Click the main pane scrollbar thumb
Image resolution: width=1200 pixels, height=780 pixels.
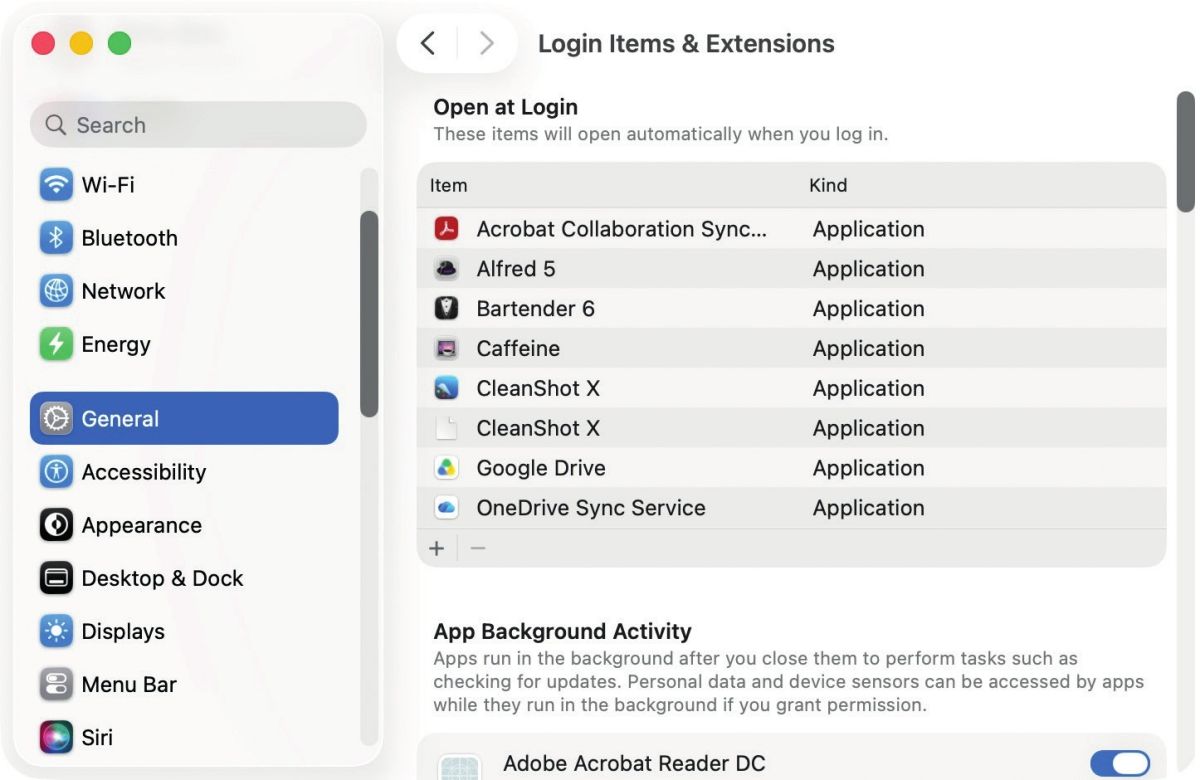(1186, 152)
